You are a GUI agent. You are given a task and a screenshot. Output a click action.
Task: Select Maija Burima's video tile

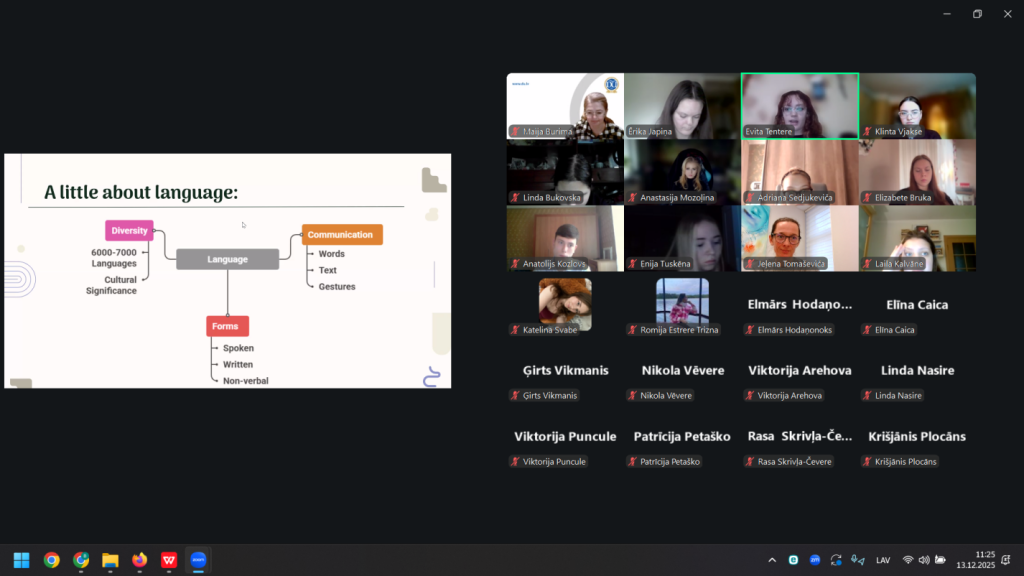(564, 105)
